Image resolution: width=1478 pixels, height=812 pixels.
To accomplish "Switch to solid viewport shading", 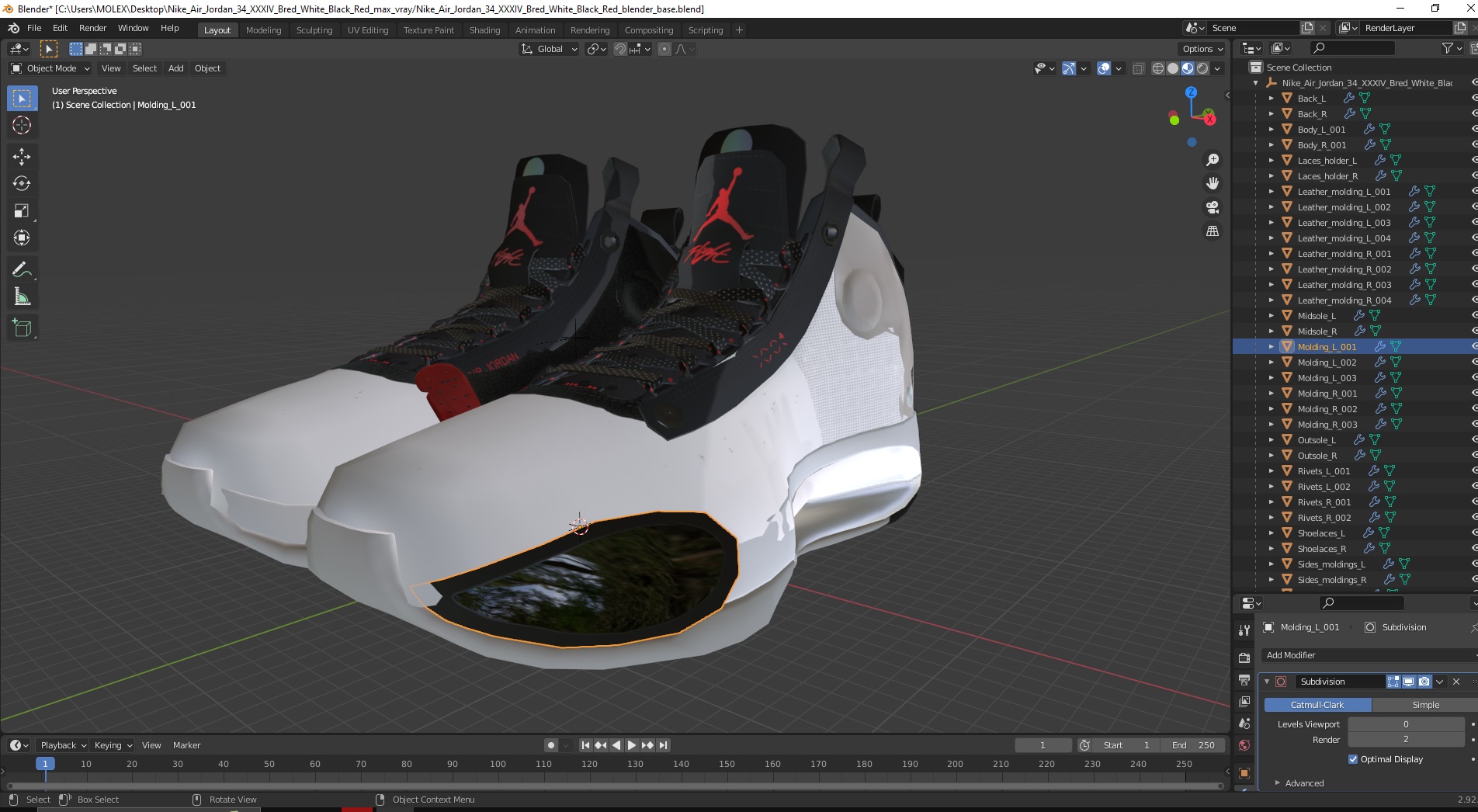I will click(x=1173, y=68).
